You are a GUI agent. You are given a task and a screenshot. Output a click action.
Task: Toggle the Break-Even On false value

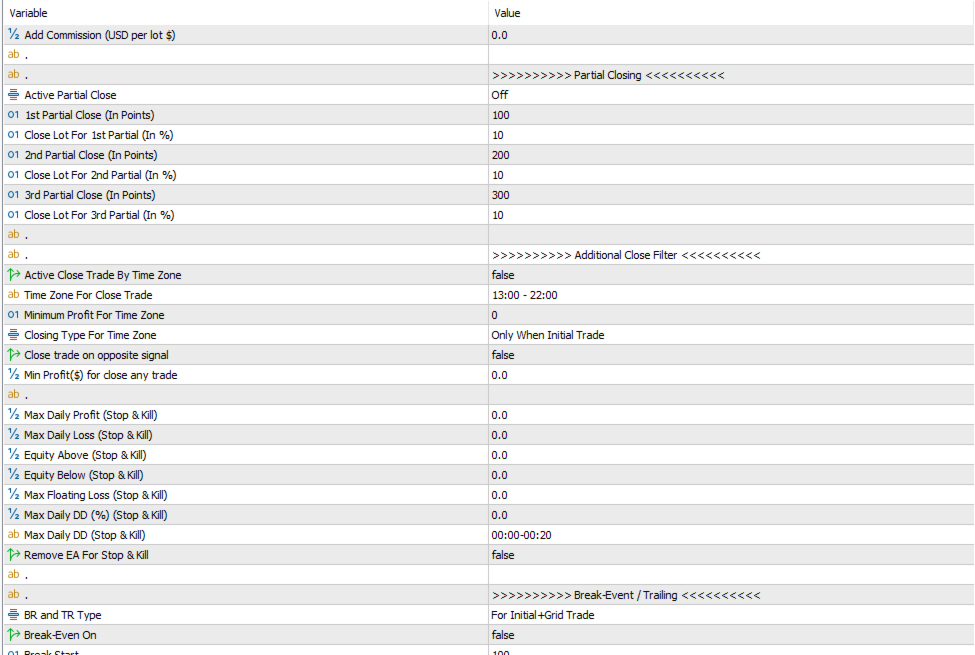coord(503,635)
